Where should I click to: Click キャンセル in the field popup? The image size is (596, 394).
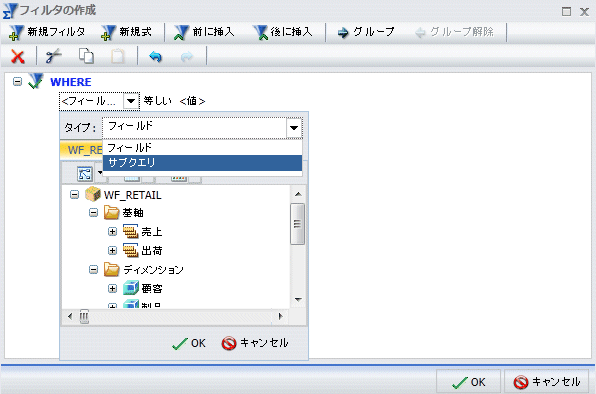tap(255, 343)
